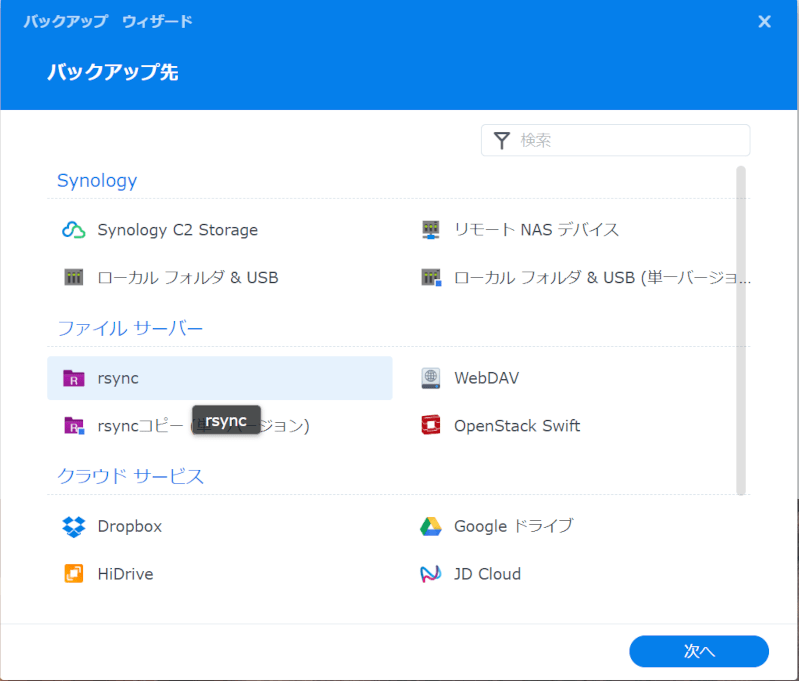Screen dimensions: 799x681
Task: Click the Synology section heading
Action: [97, 180]
